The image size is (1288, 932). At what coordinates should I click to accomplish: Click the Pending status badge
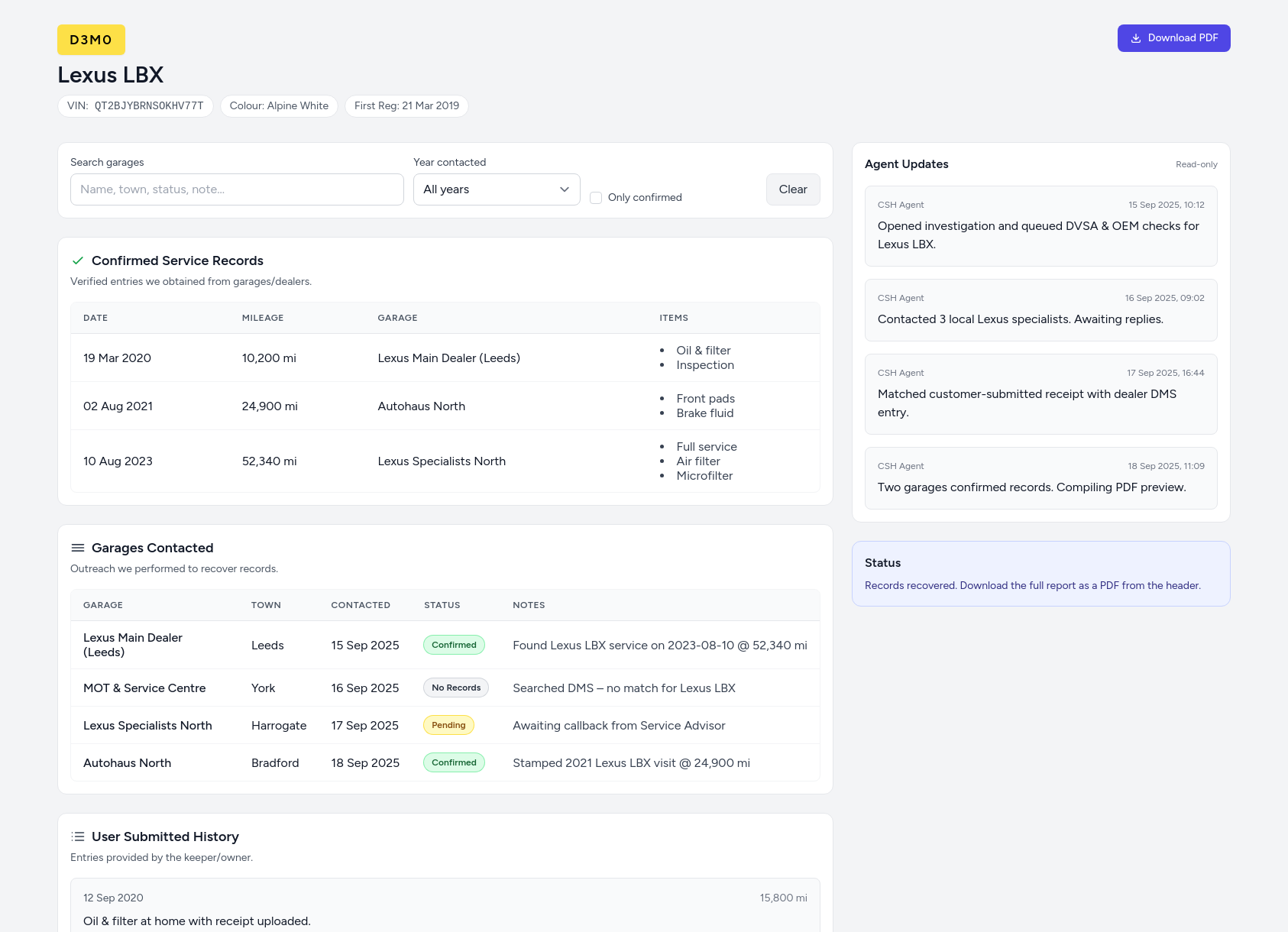(x=448, y=725)
